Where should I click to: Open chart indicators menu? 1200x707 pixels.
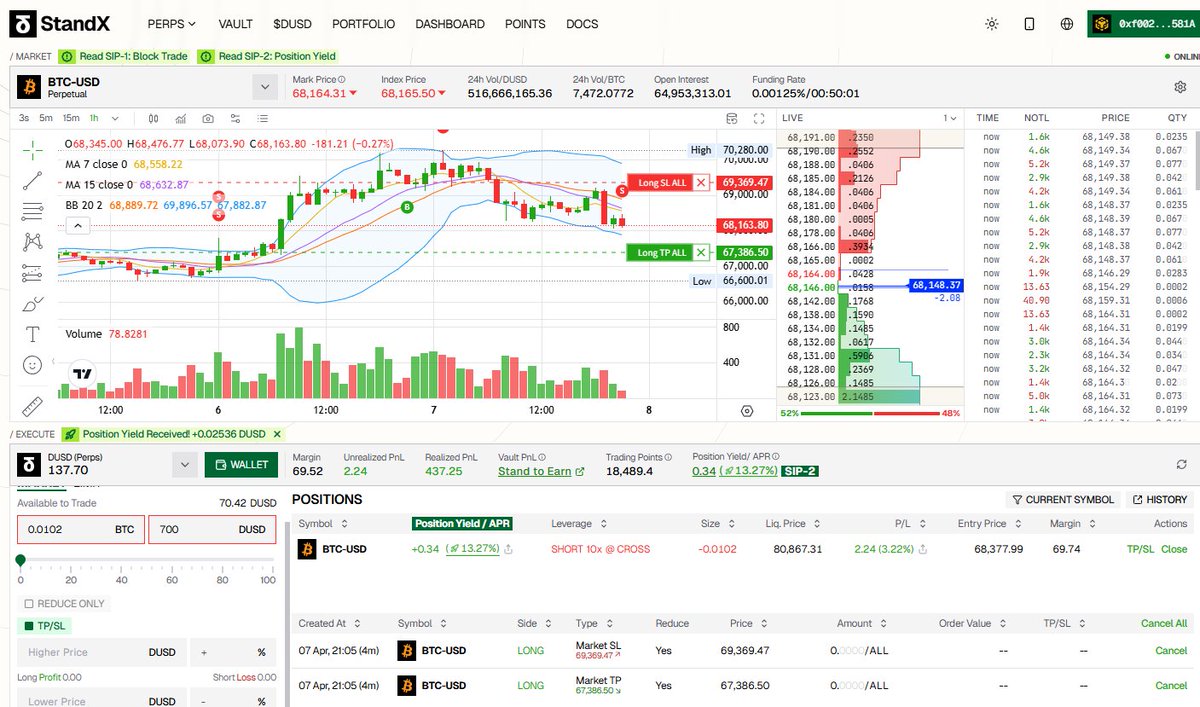[180, 118]
